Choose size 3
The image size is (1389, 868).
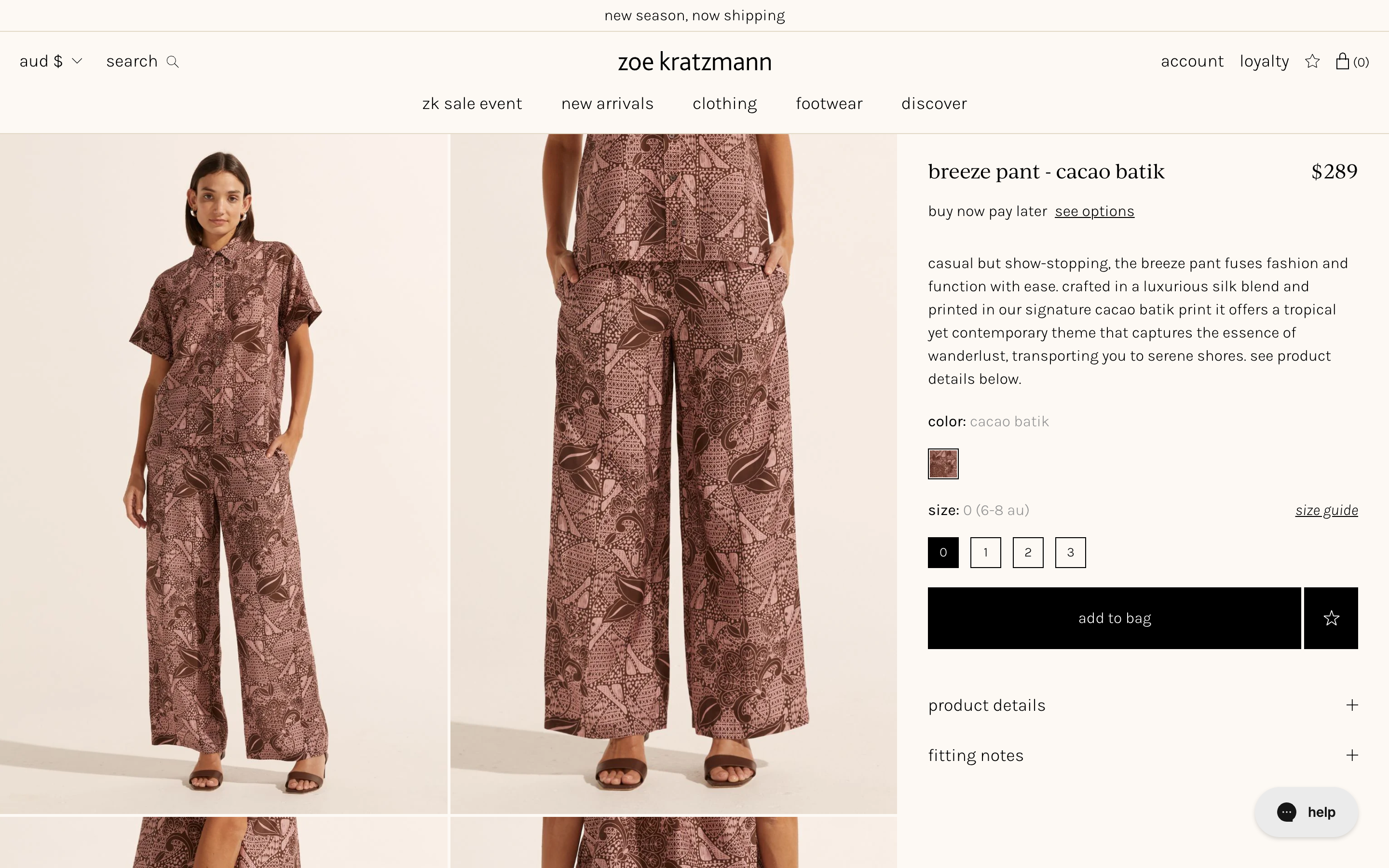(x=1070, y=552)
